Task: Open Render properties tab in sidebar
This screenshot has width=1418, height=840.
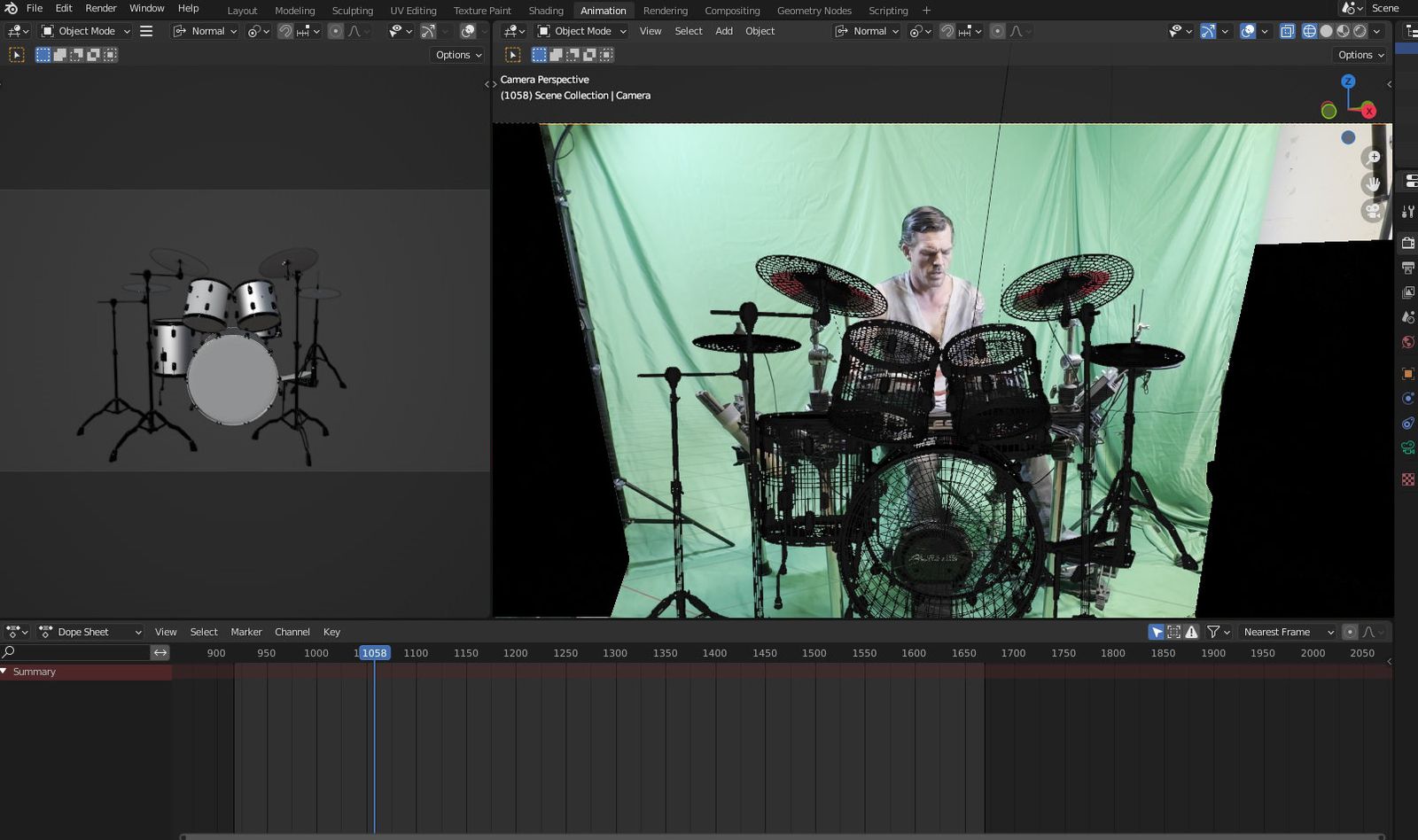Action: point(1407,243)
